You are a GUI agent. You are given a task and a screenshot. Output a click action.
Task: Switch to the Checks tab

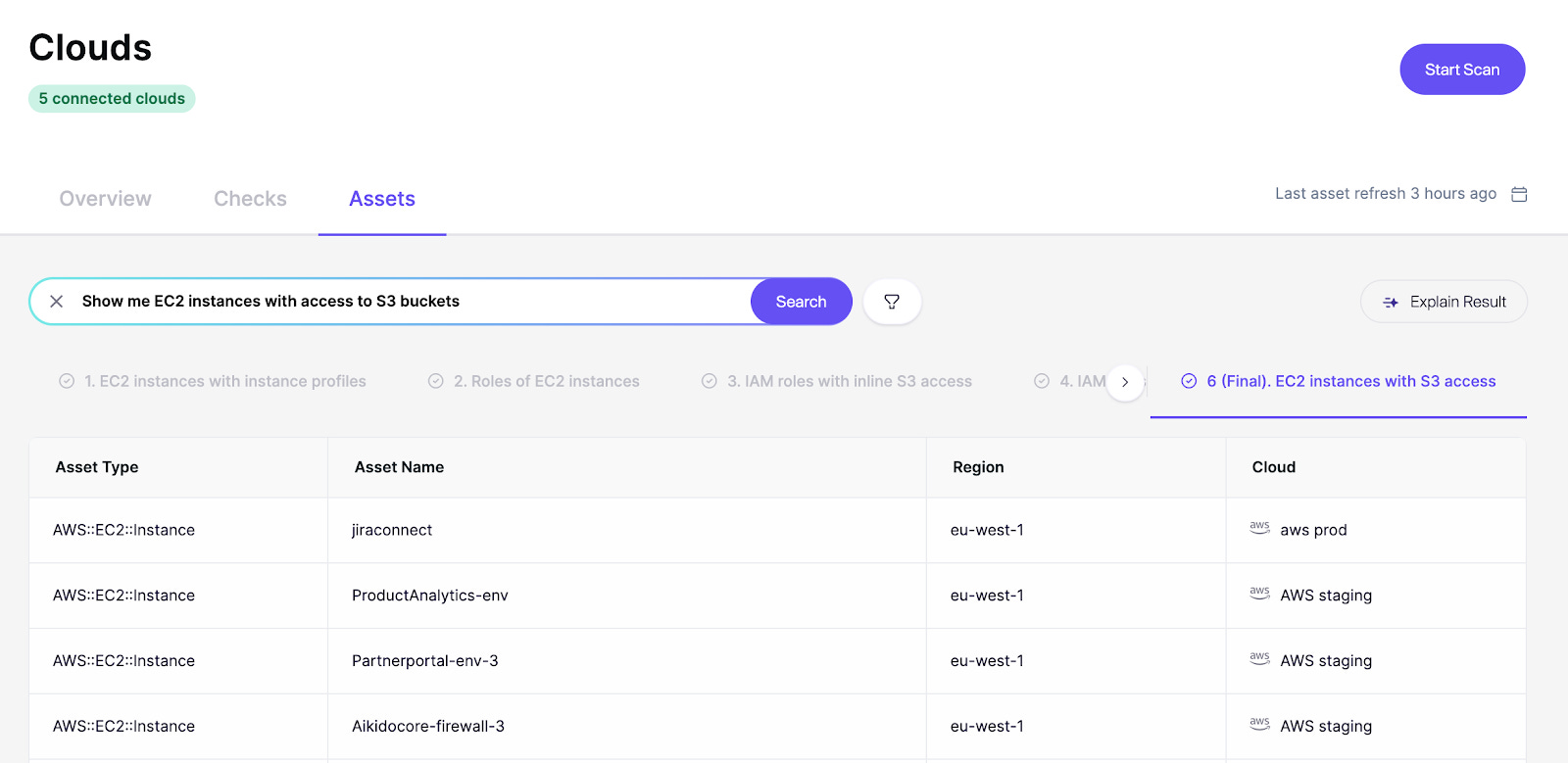250,199
